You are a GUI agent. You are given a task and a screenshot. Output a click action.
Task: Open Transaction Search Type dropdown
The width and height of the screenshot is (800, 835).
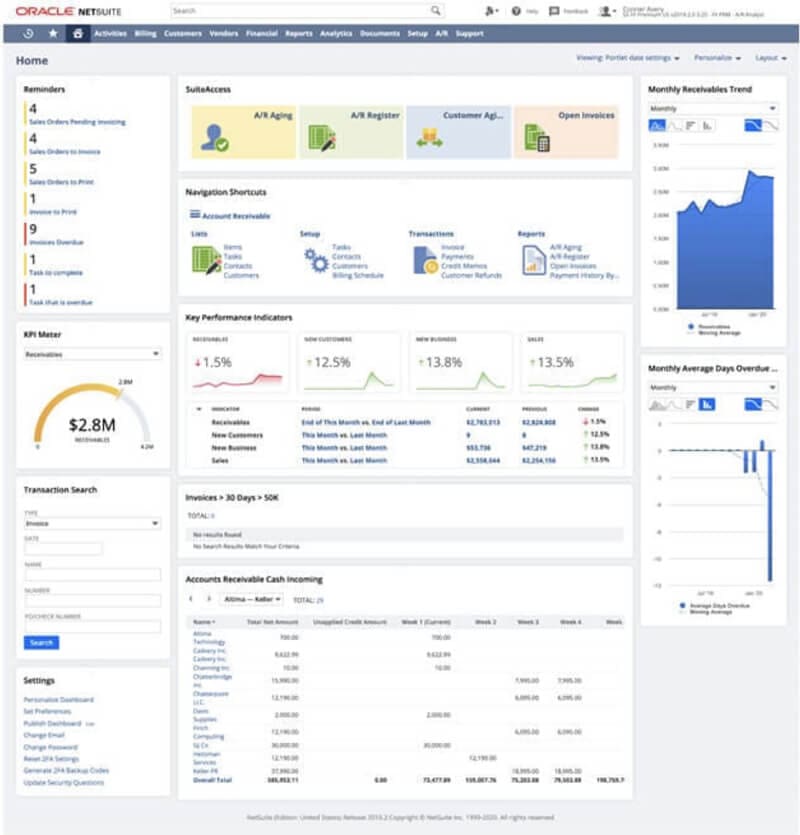tap(92, 523)
